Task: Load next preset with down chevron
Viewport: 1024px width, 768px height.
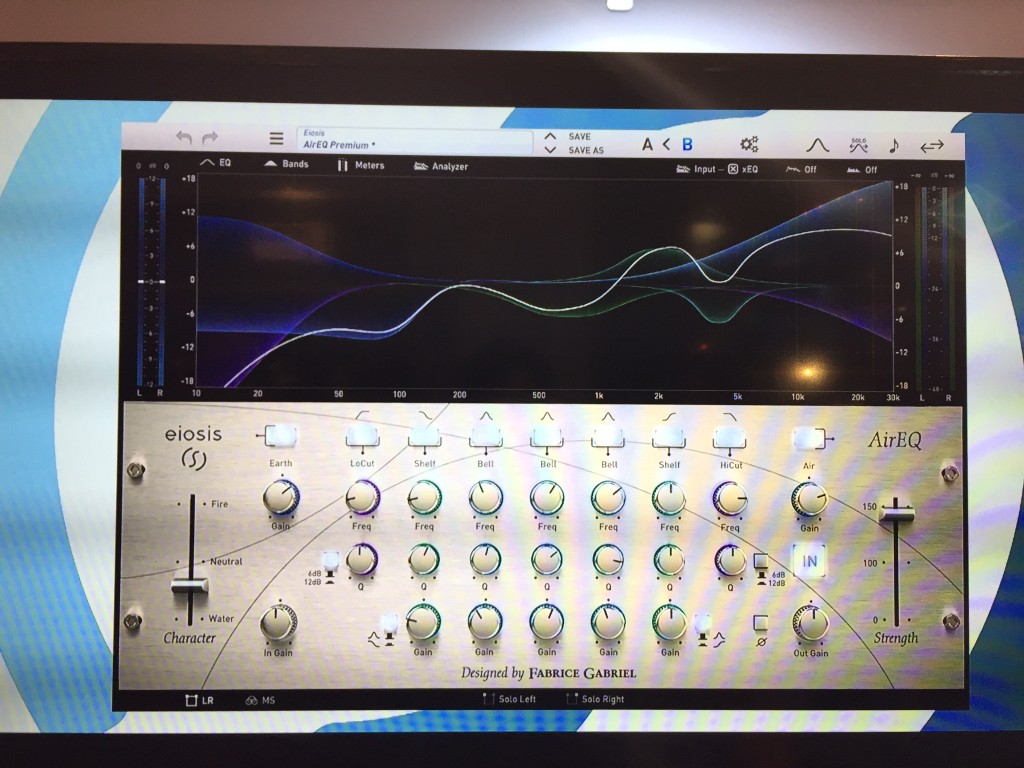Action: (550, 150)
